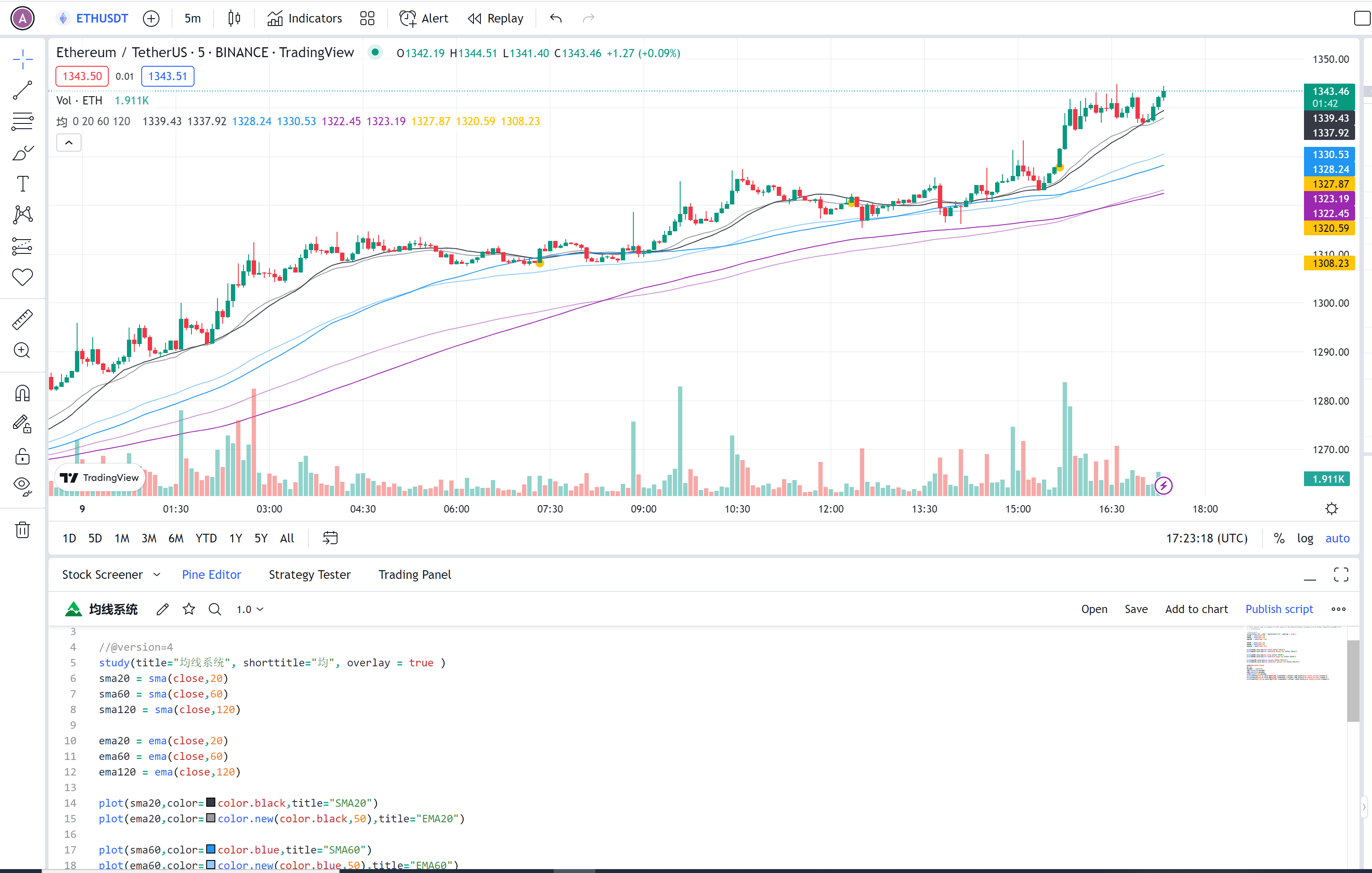Open the candlestick chart style selector

[234, 18]
